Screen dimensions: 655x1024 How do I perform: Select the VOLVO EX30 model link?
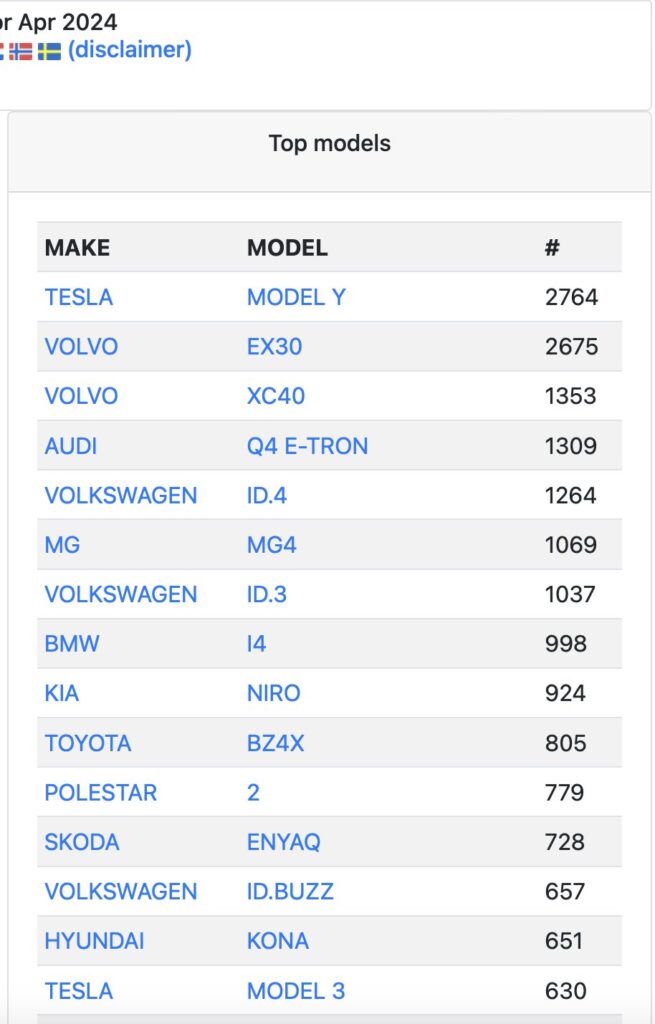tap(274, 347)
